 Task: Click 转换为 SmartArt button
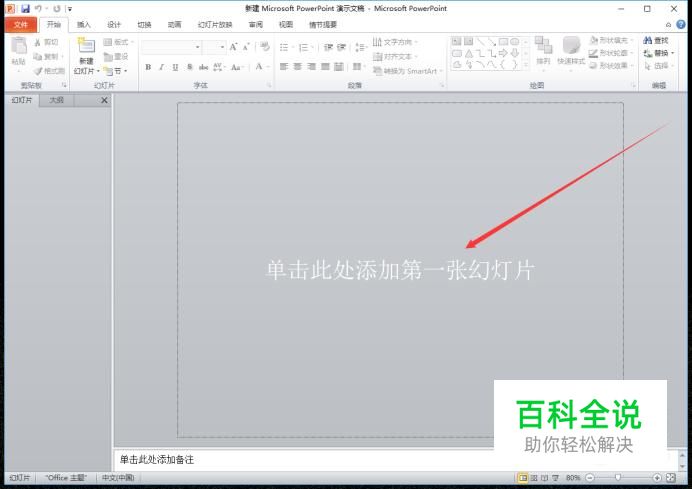(406, 71)
